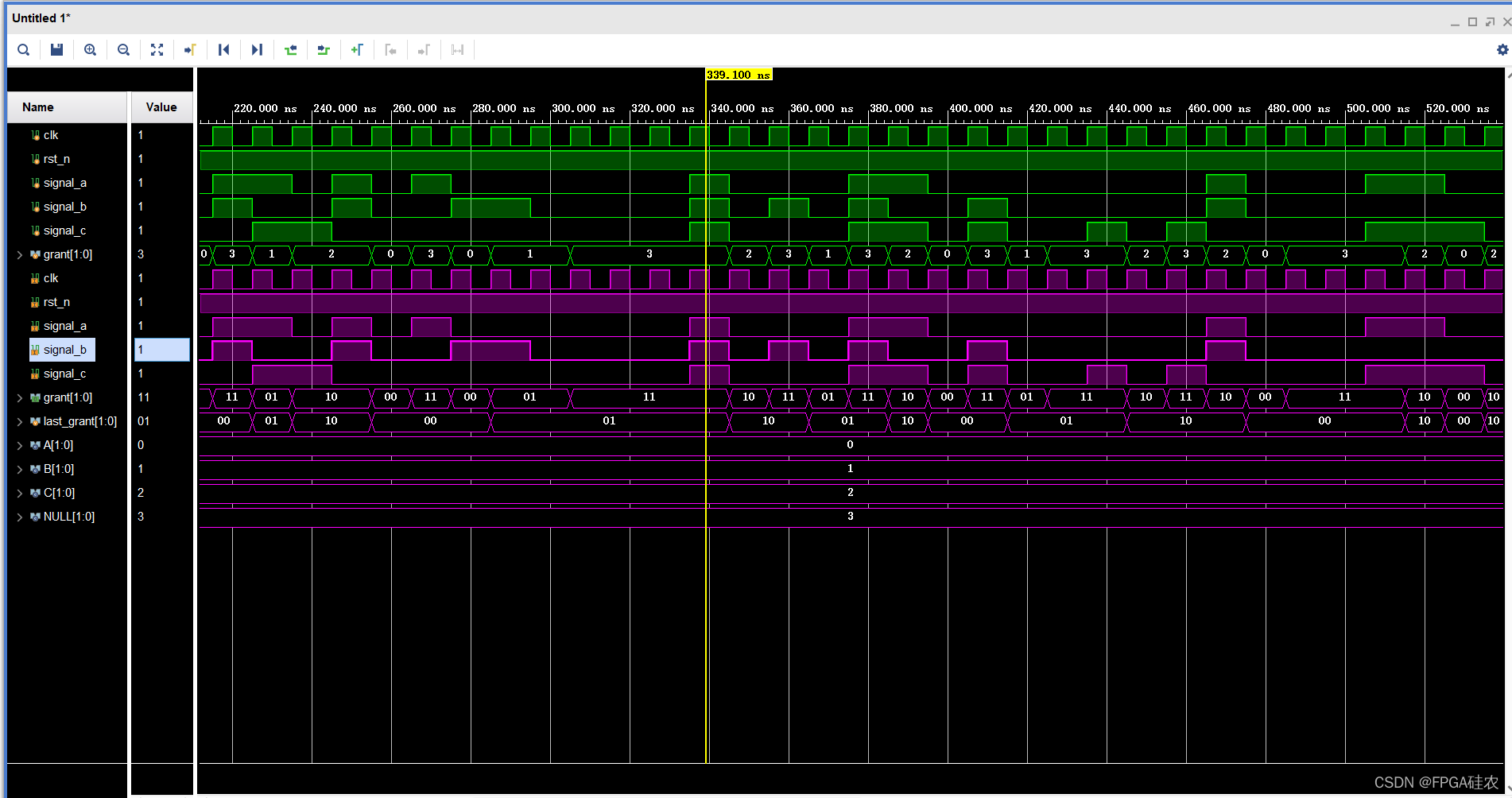Add a marker to the waveform
1512x798 pixels.
[x=357, y=50]
